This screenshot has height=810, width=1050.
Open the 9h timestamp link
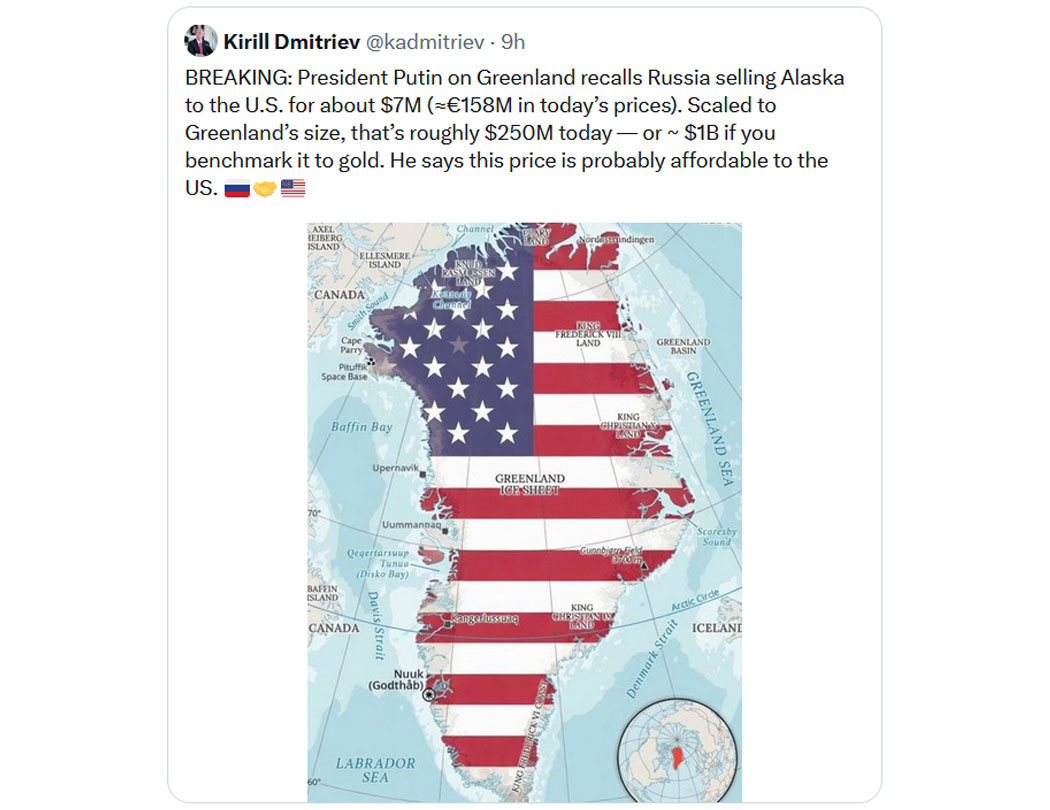click(x=512, y=42)
